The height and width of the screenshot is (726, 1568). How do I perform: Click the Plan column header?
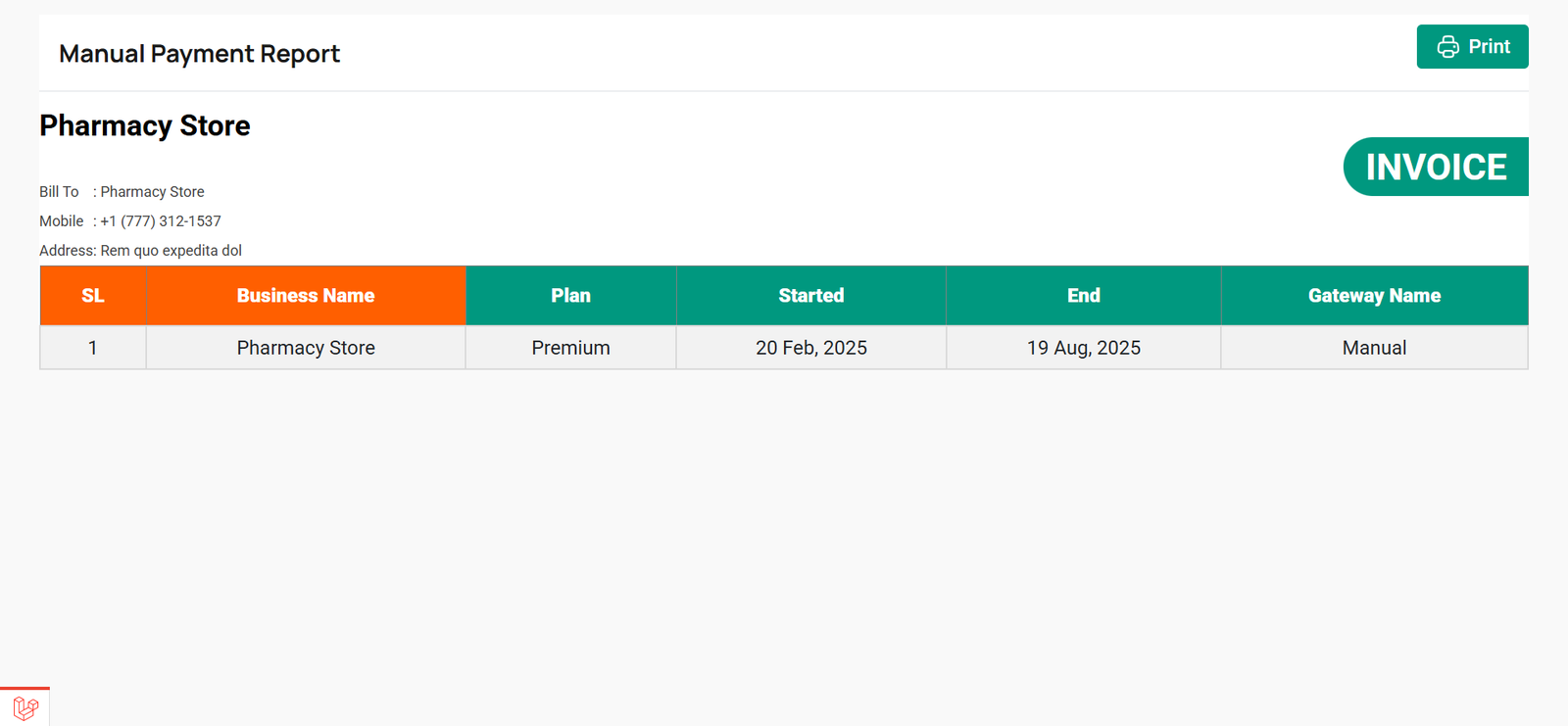click(x=570, y=296)
